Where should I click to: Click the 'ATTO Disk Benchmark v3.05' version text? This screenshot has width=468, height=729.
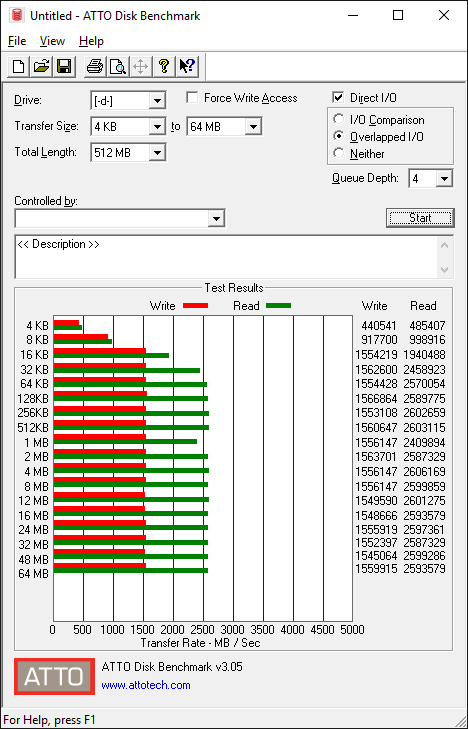click(172, 667)
